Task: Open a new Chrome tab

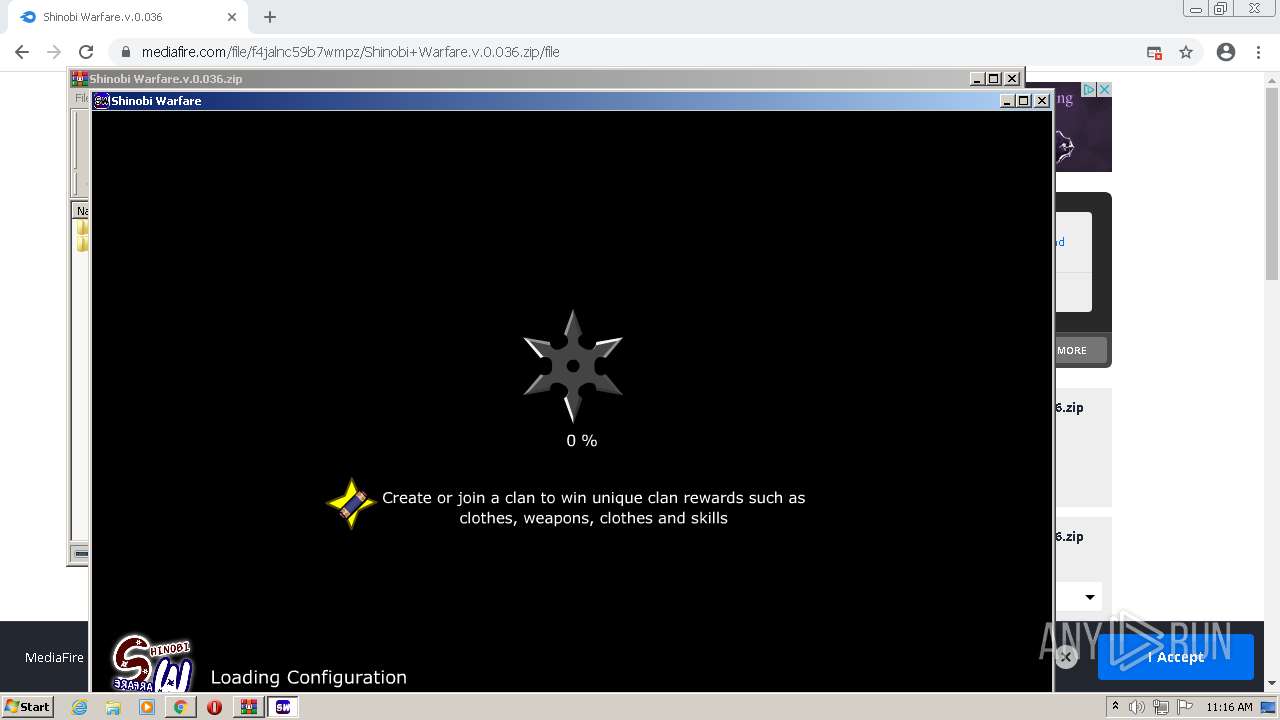Action: pos(270,17)
